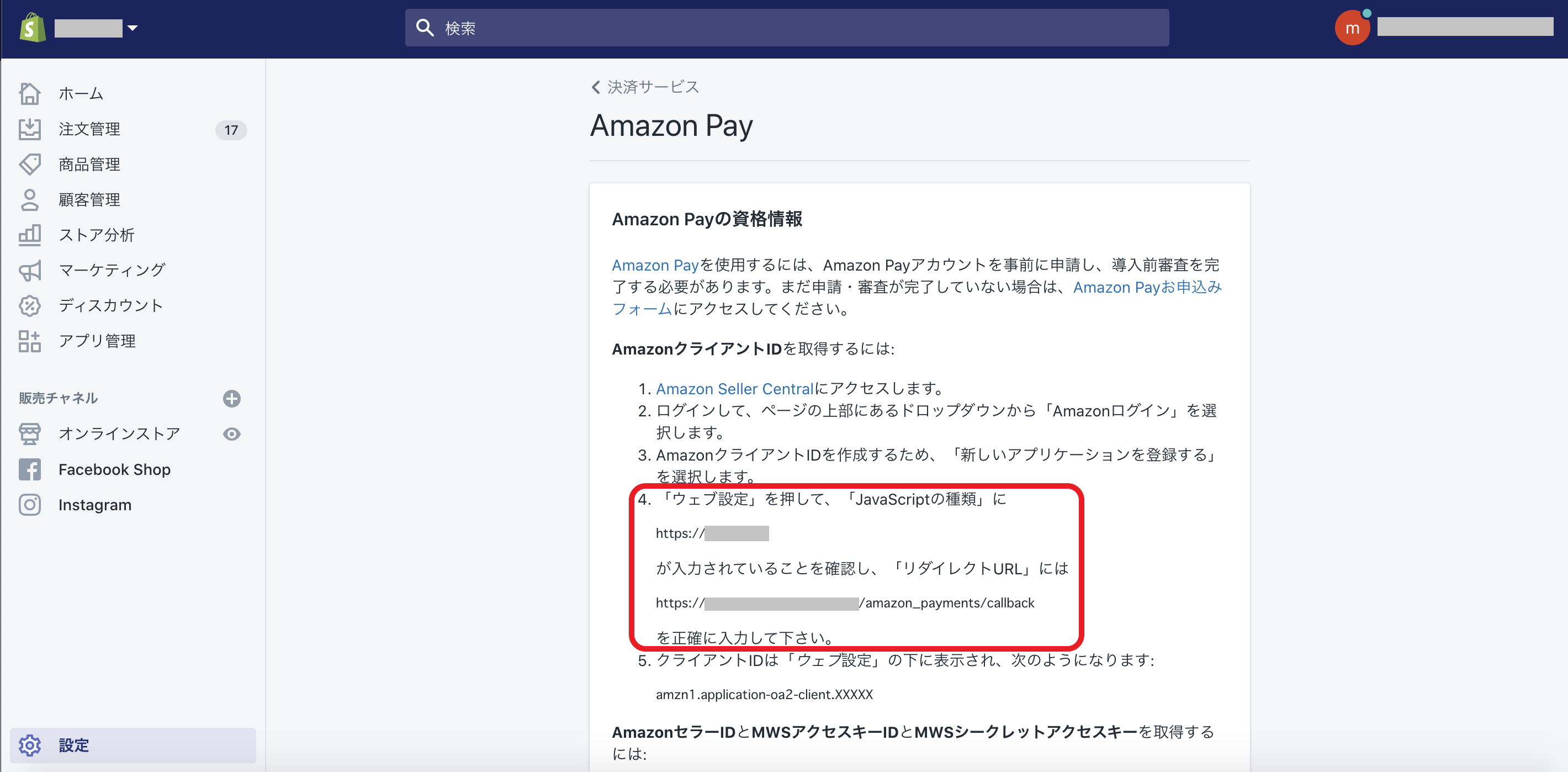The height and width of the screenshot is (772, 1568).
Task: Click the 17 orders badge
Action: click(x=231, y=130)
